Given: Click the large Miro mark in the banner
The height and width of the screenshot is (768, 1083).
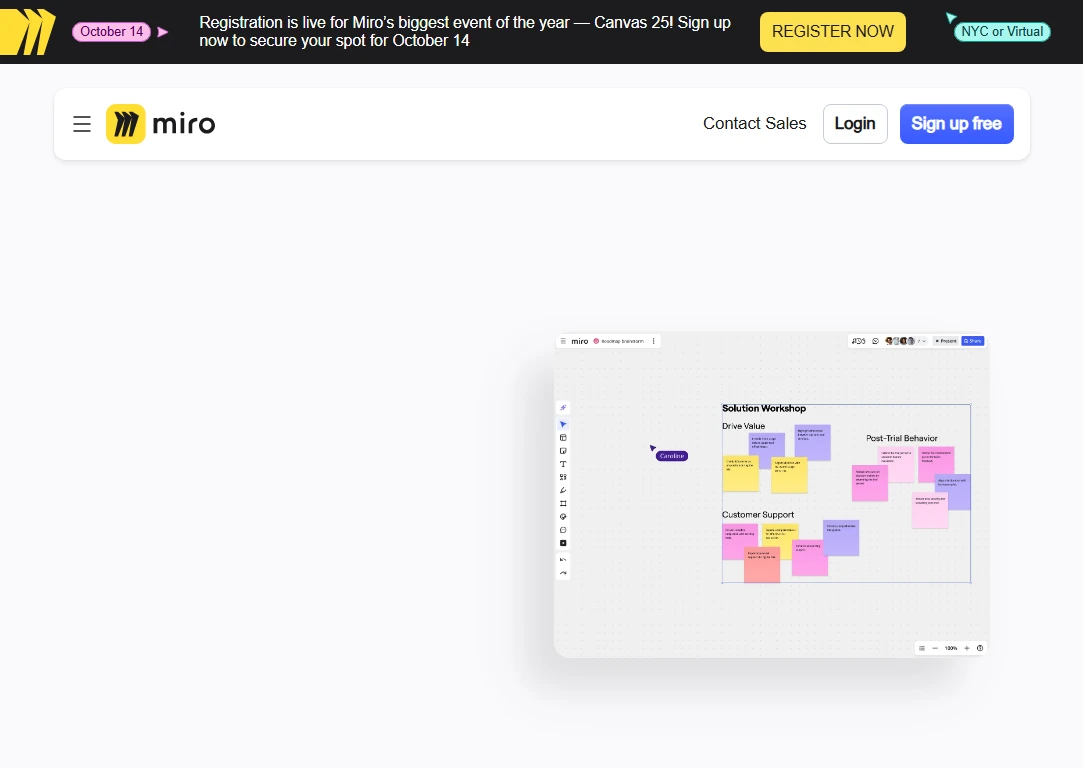Looking at the screenshot, I should pyautogui.click(x=28, y=32).
